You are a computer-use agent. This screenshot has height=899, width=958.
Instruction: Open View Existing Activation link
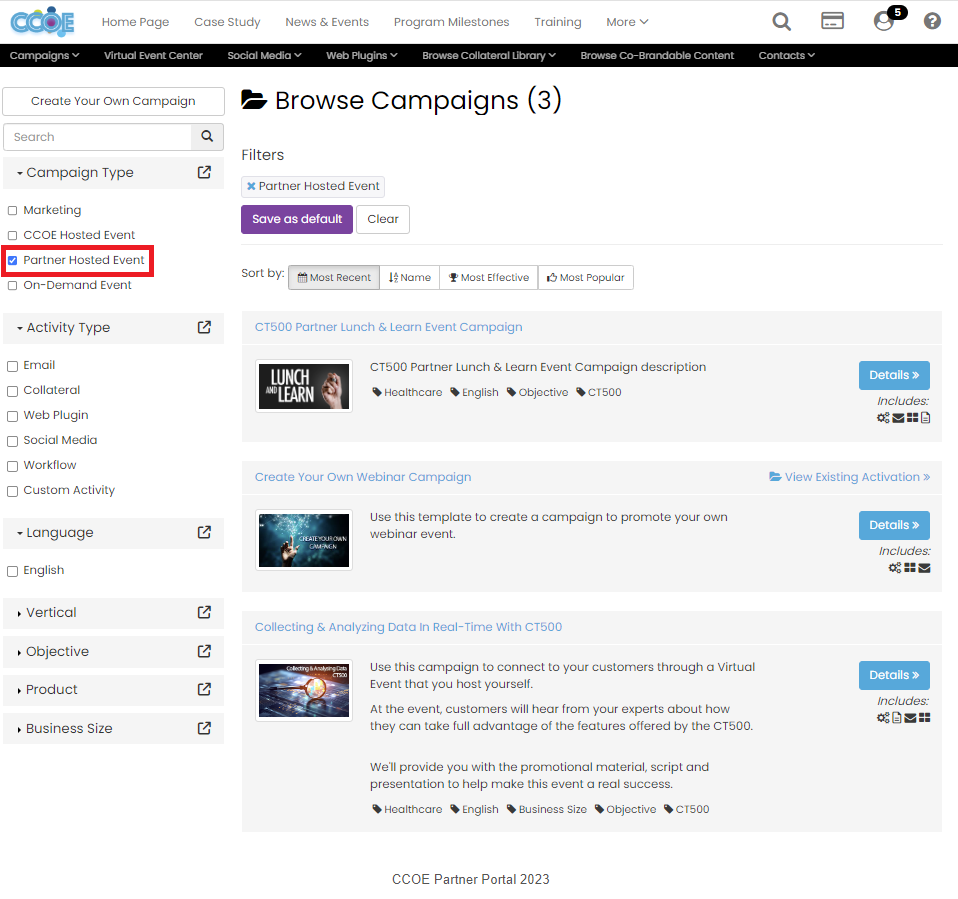tap(849, 477)
